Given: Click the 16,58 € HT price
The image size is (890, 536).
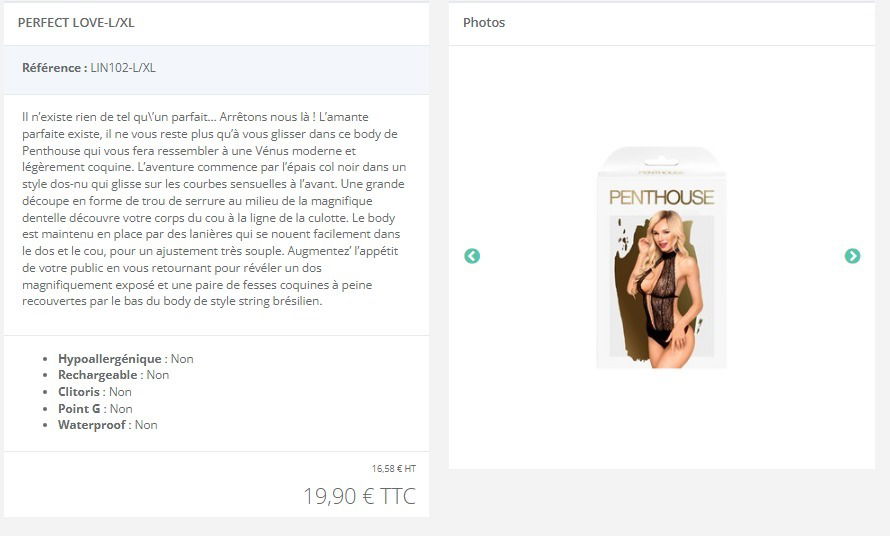Looking at the screenshot, I should point(394,468).
